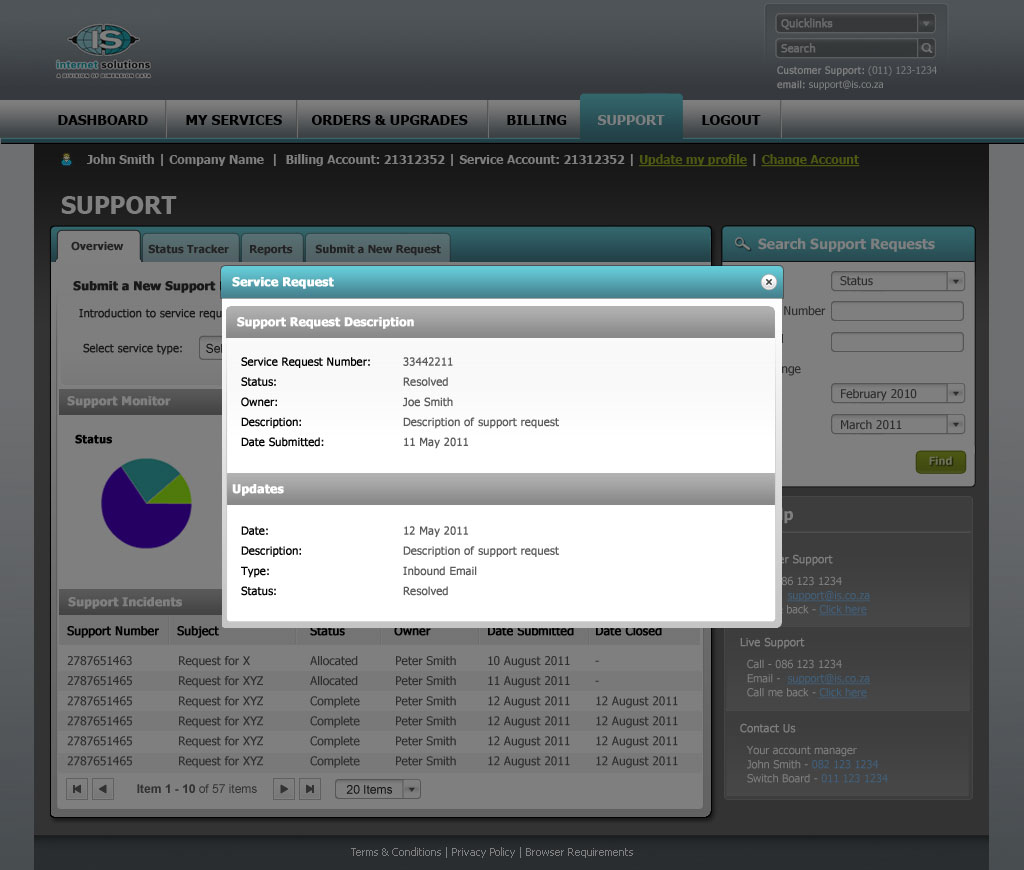
Task: Click magnifier icon in Search Support Requests header
Action: 741,244
